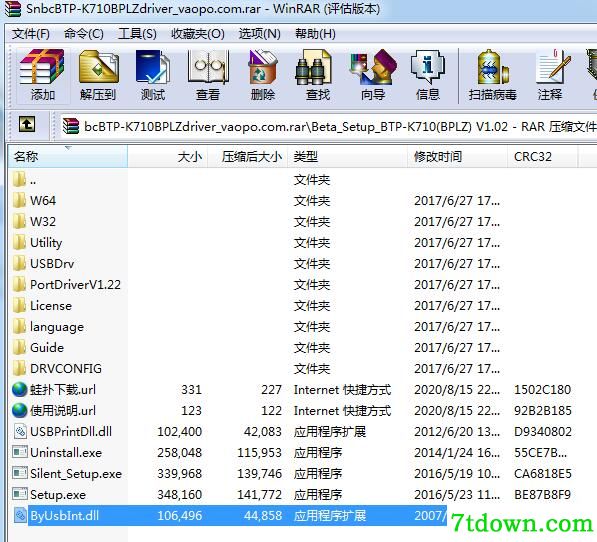The image size is (597, 542).
Task: Select the 蛙扑下载.url file name
Action: [x=63, y=389]
